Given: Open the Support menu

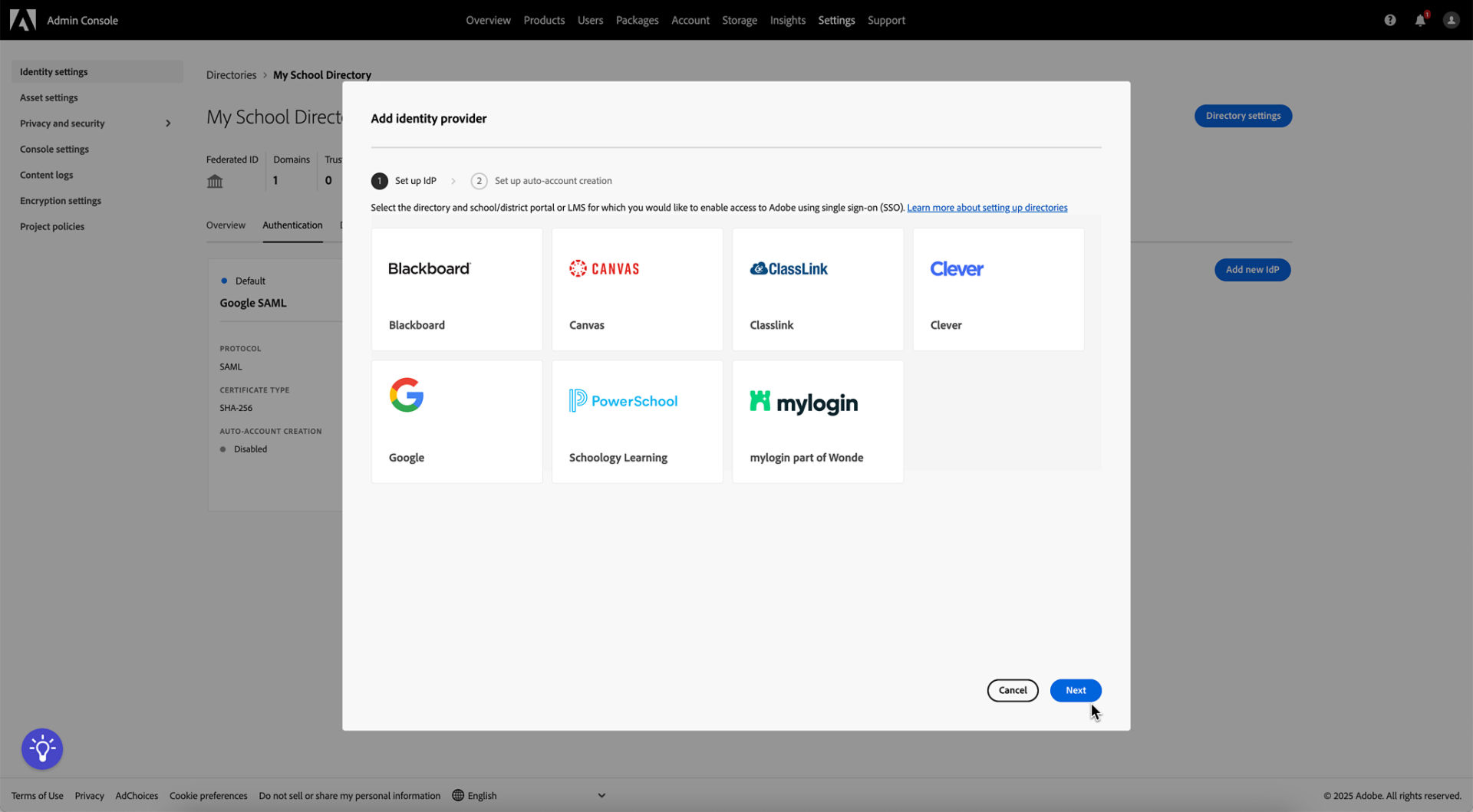Looking at the screenshot, I should coord(886,21).
